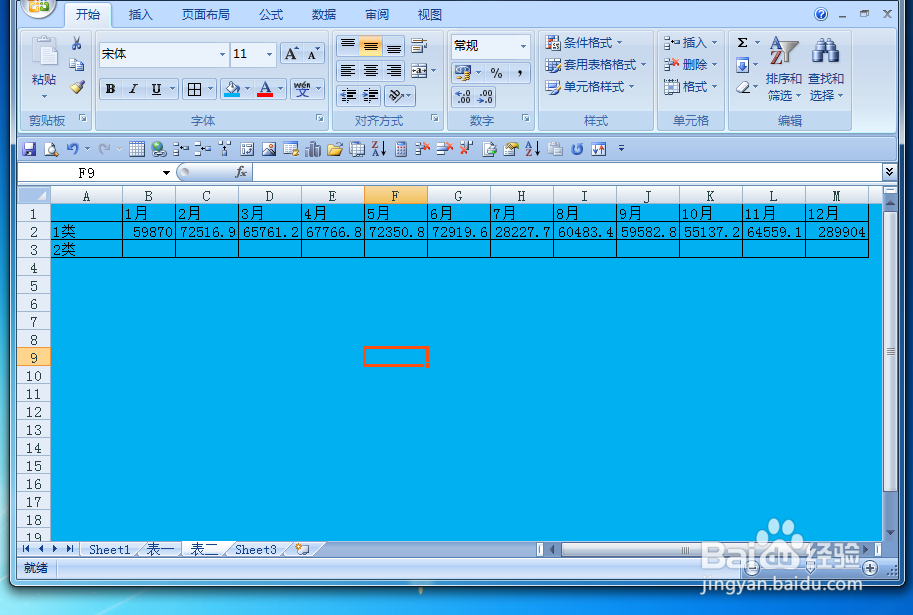913x615 pixels.
Task: Switch to Data (数据) tab
Action: pos(324,15)
